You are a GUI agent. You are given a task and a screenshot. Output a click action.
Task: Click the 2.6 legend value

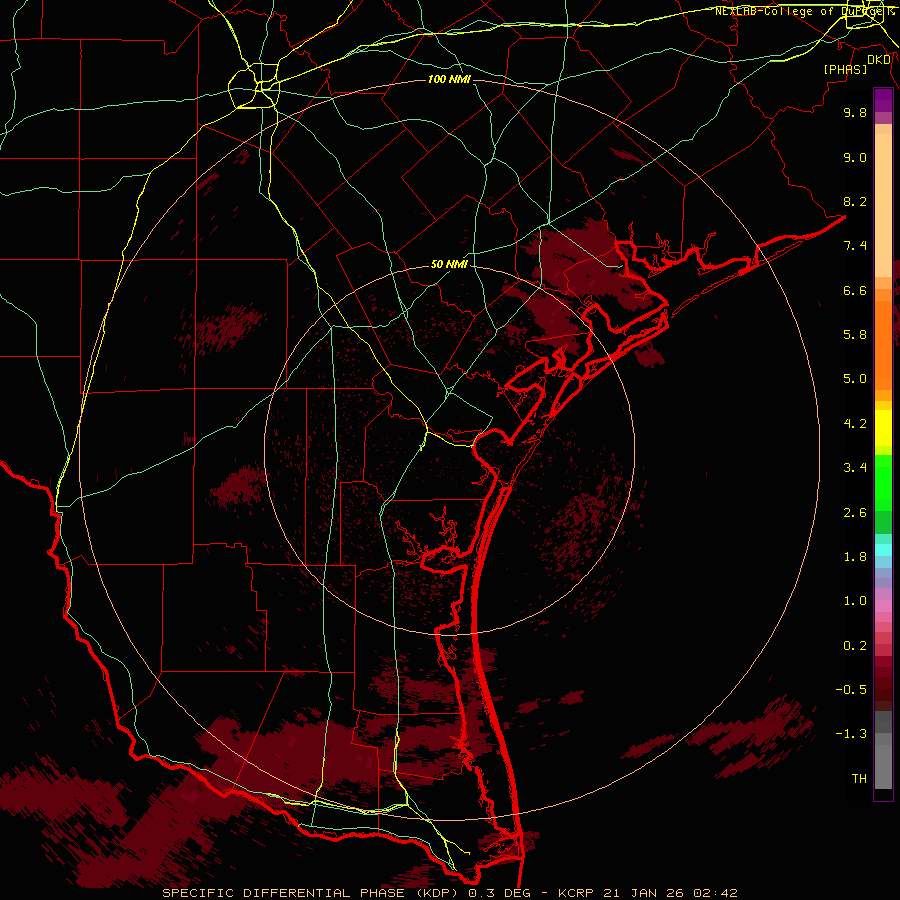click(855, 513)
